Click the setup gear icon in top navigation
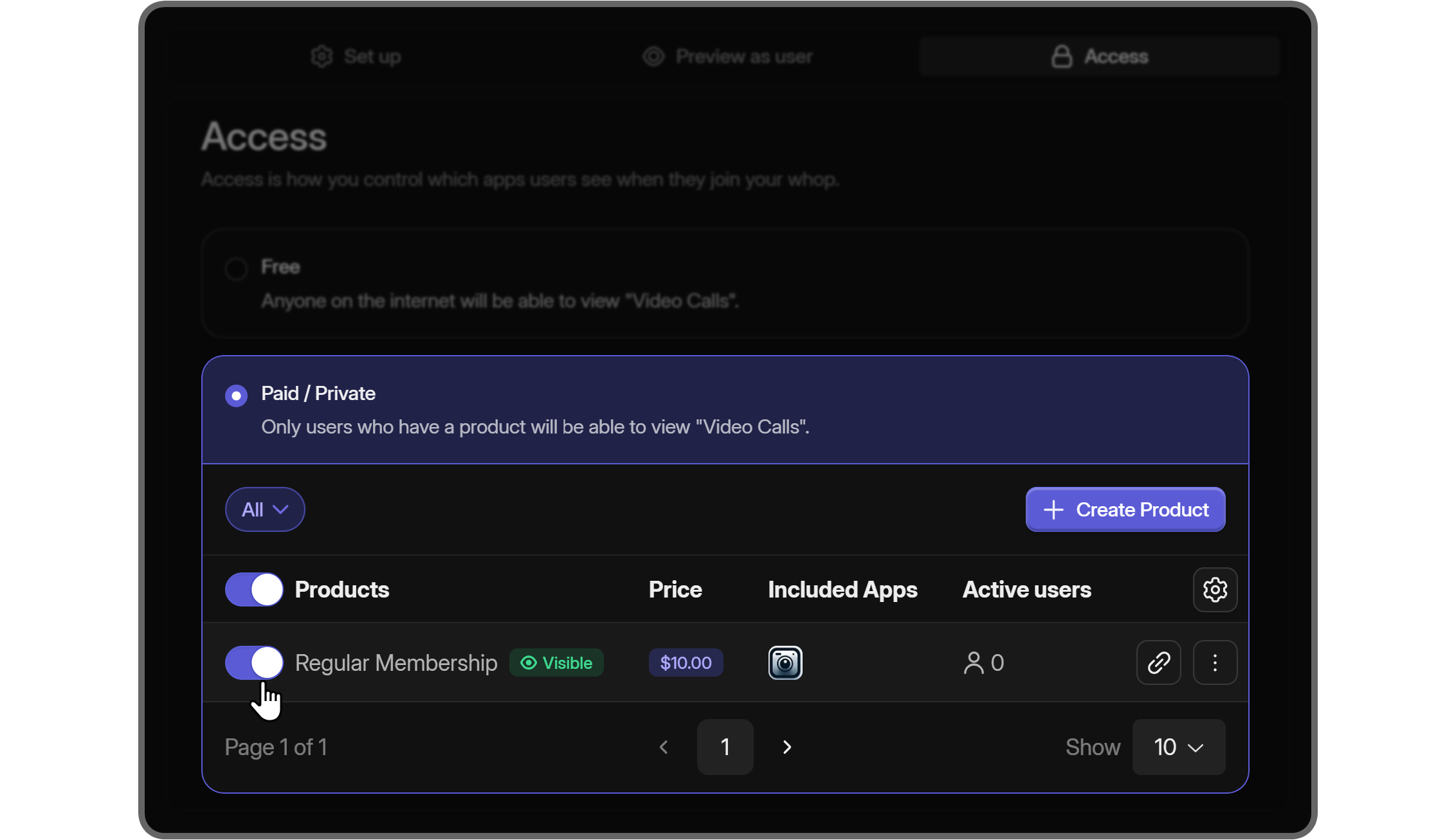1456x840 pixels. tap(322, 55)
